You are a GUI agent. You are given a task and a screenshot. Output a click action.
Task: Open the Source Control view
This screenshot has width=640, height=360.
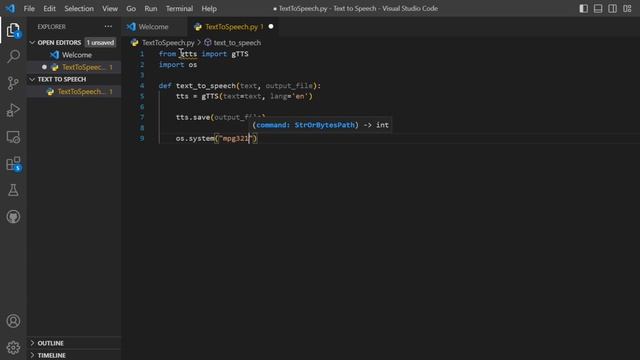point(13,83)
